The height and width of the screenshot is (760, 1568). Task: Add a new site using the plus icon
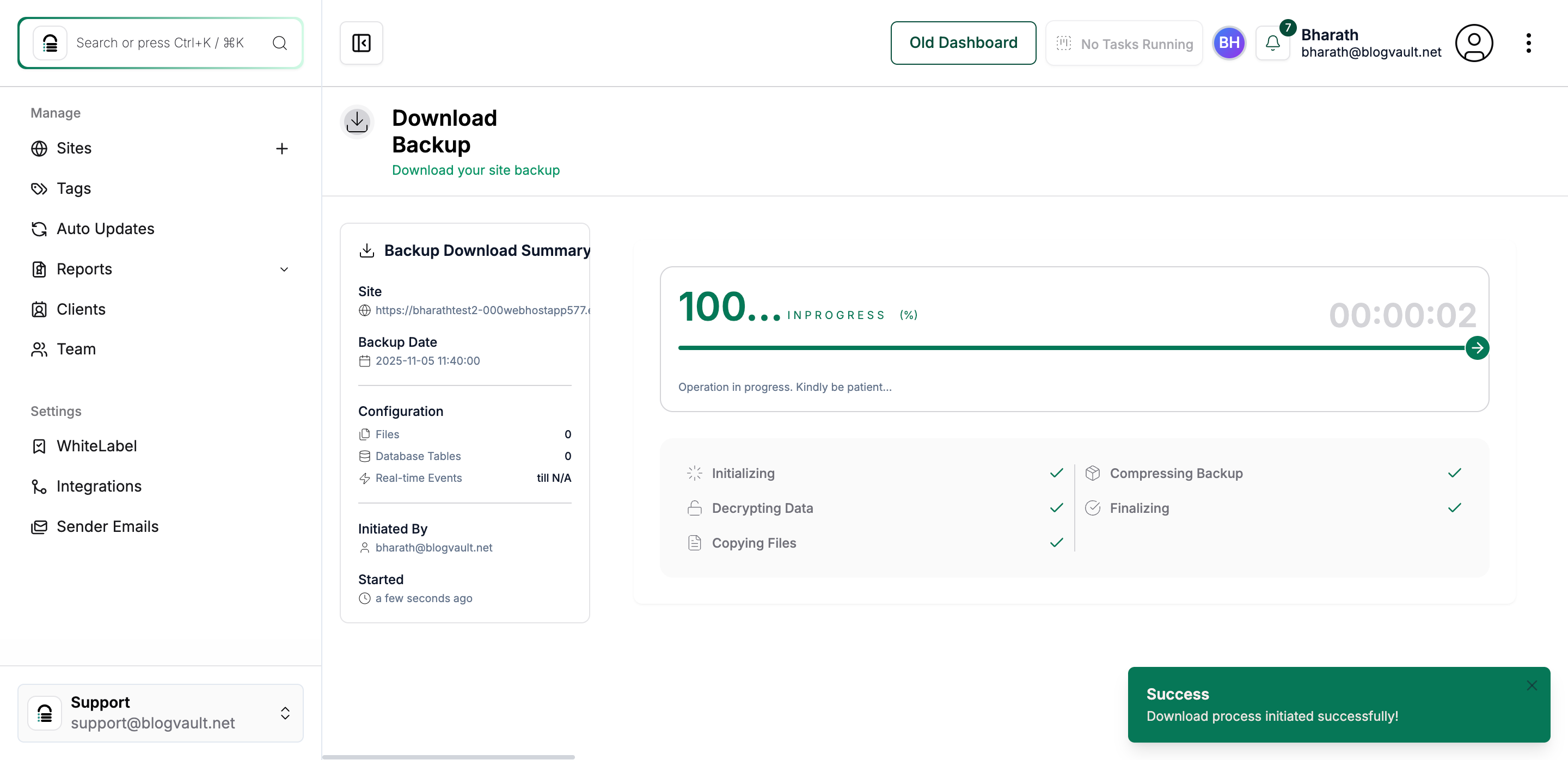click(x=282, y=149)
